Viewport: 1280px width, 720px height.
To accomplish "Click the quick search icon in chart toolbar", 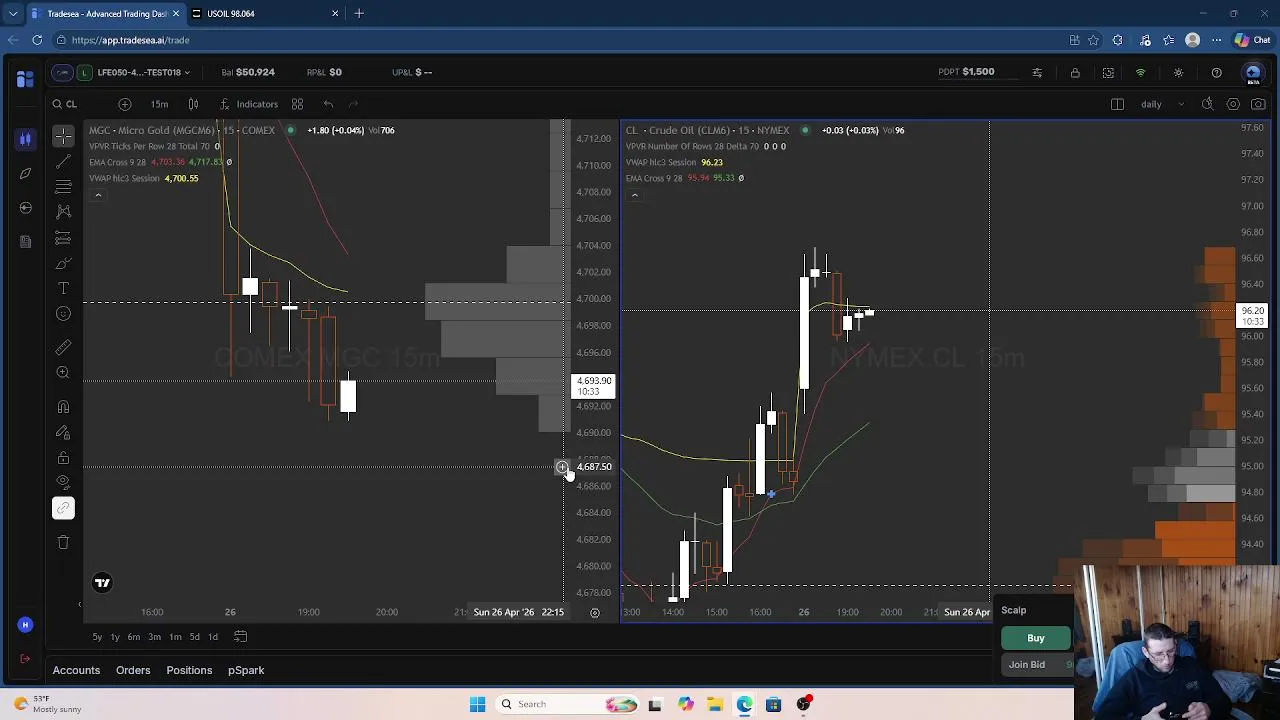I will click(1207, 104).
